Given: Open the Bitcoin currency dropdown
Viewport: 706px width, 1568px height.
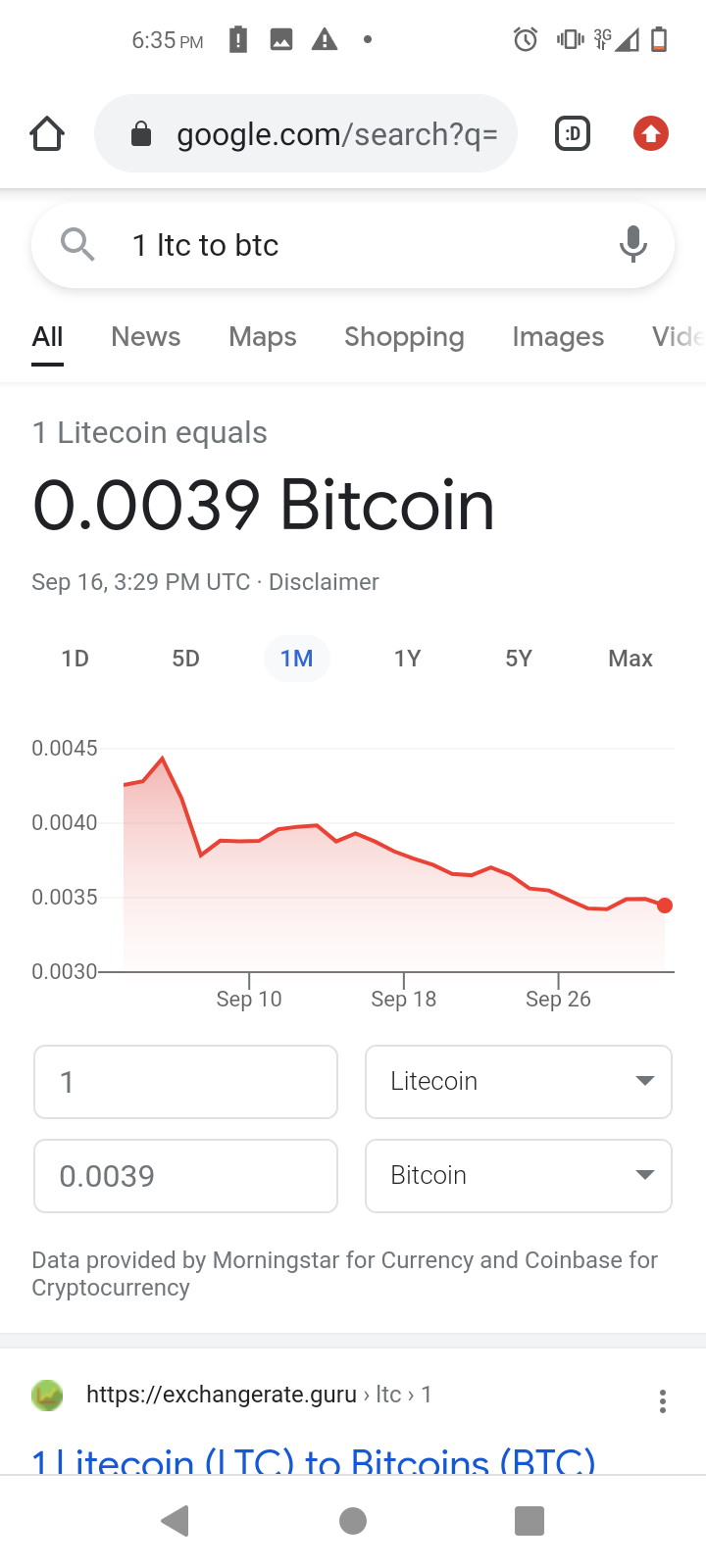Looking at the screenshot, I should pyautogui.click(x=518, y=1175).
